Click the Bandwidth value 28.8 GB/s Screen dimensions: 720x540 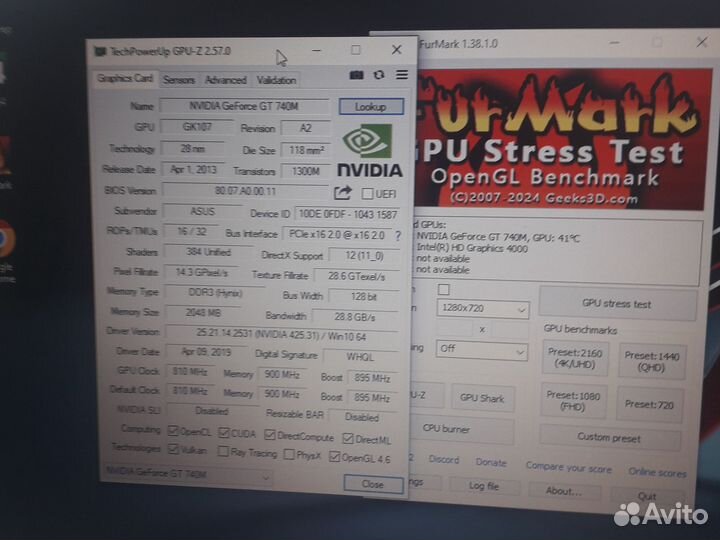(x=355, y=317)
